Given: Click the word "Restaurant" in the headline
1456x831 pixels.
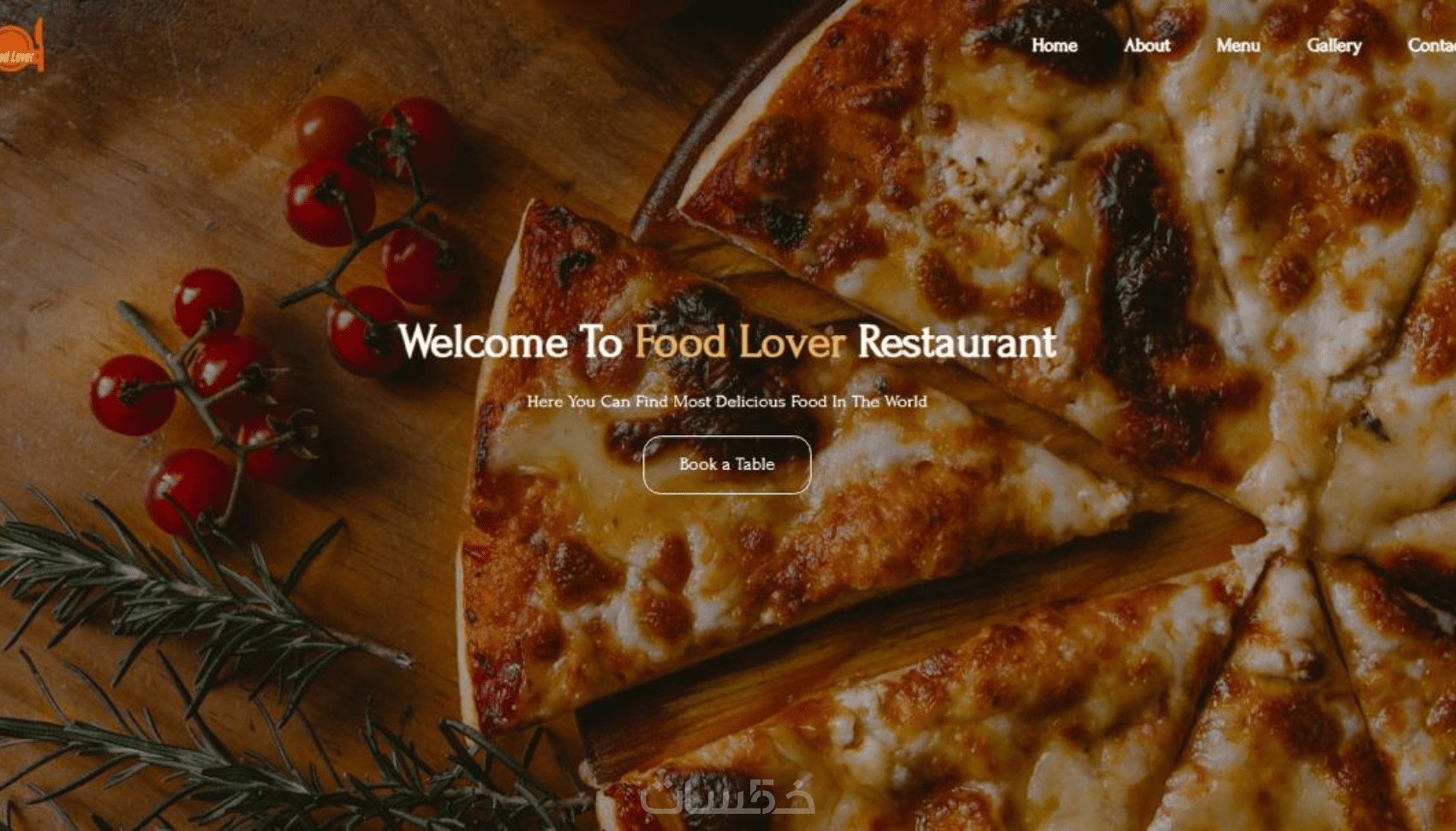Looking at the screenshot, I should tap(957, 342).
